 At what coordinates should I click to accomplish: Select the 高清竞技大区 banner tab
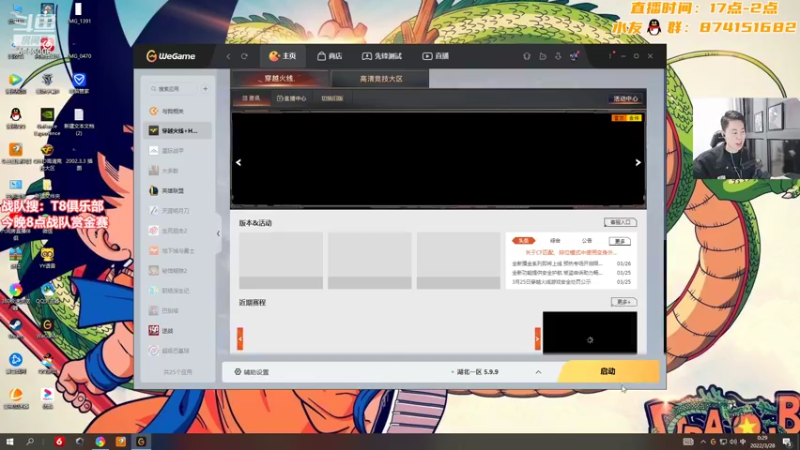tap(381, 79)
